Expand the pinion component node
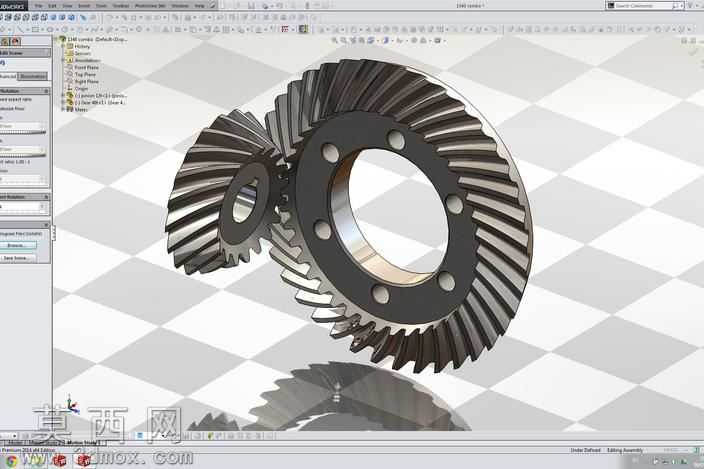Screen dimensions: 704x469 point(63,96)
